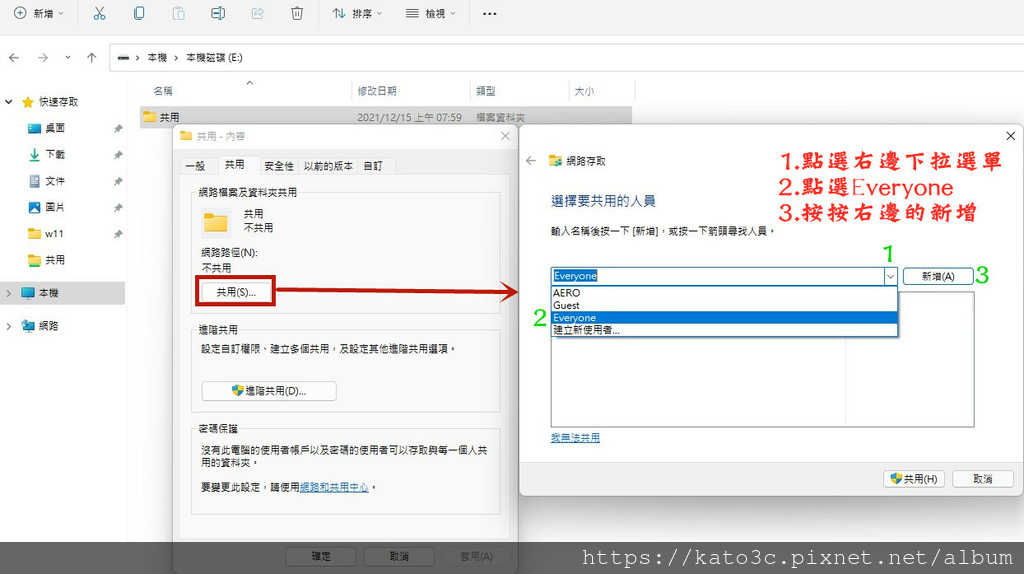Collapse the 快速存取 section chevron
The height and width of the screenshot is (574, 1024).
coord(9,102)
